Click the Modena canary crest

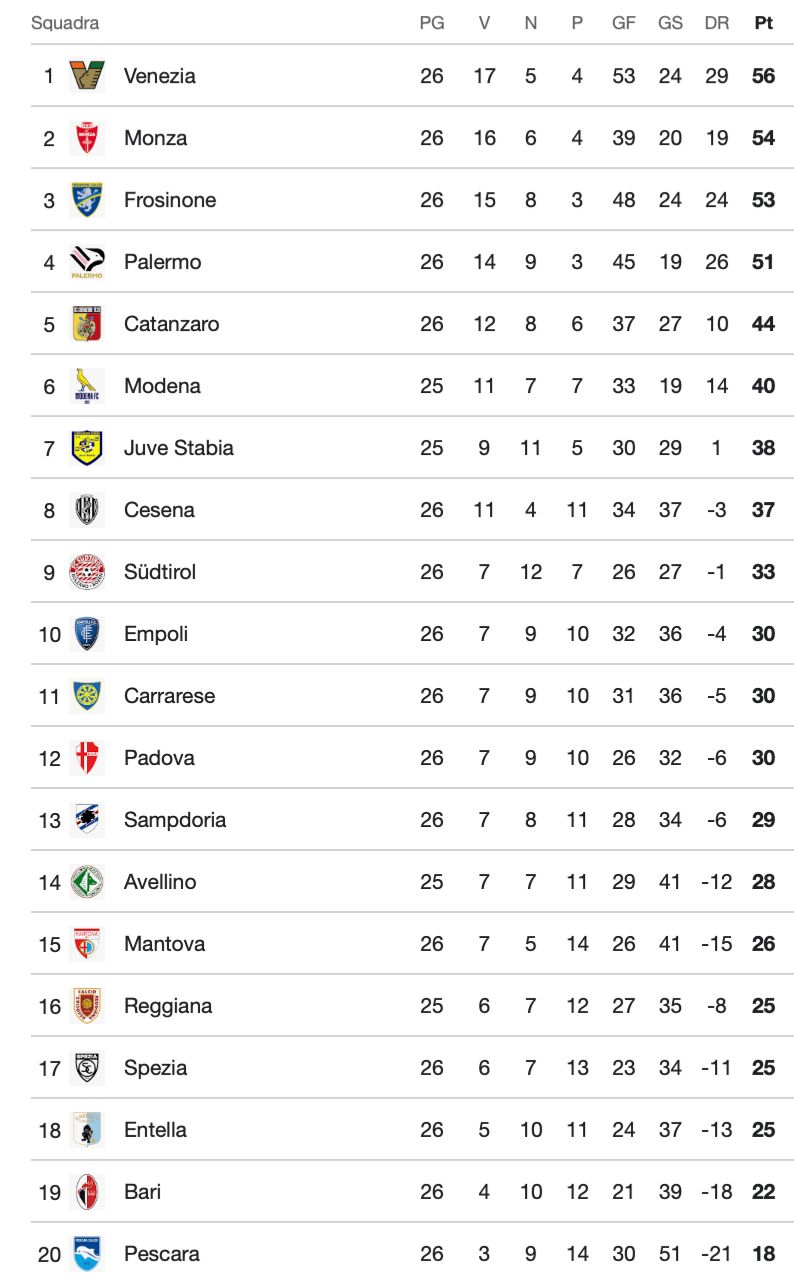pyautogui.click(x=87, y=386)
